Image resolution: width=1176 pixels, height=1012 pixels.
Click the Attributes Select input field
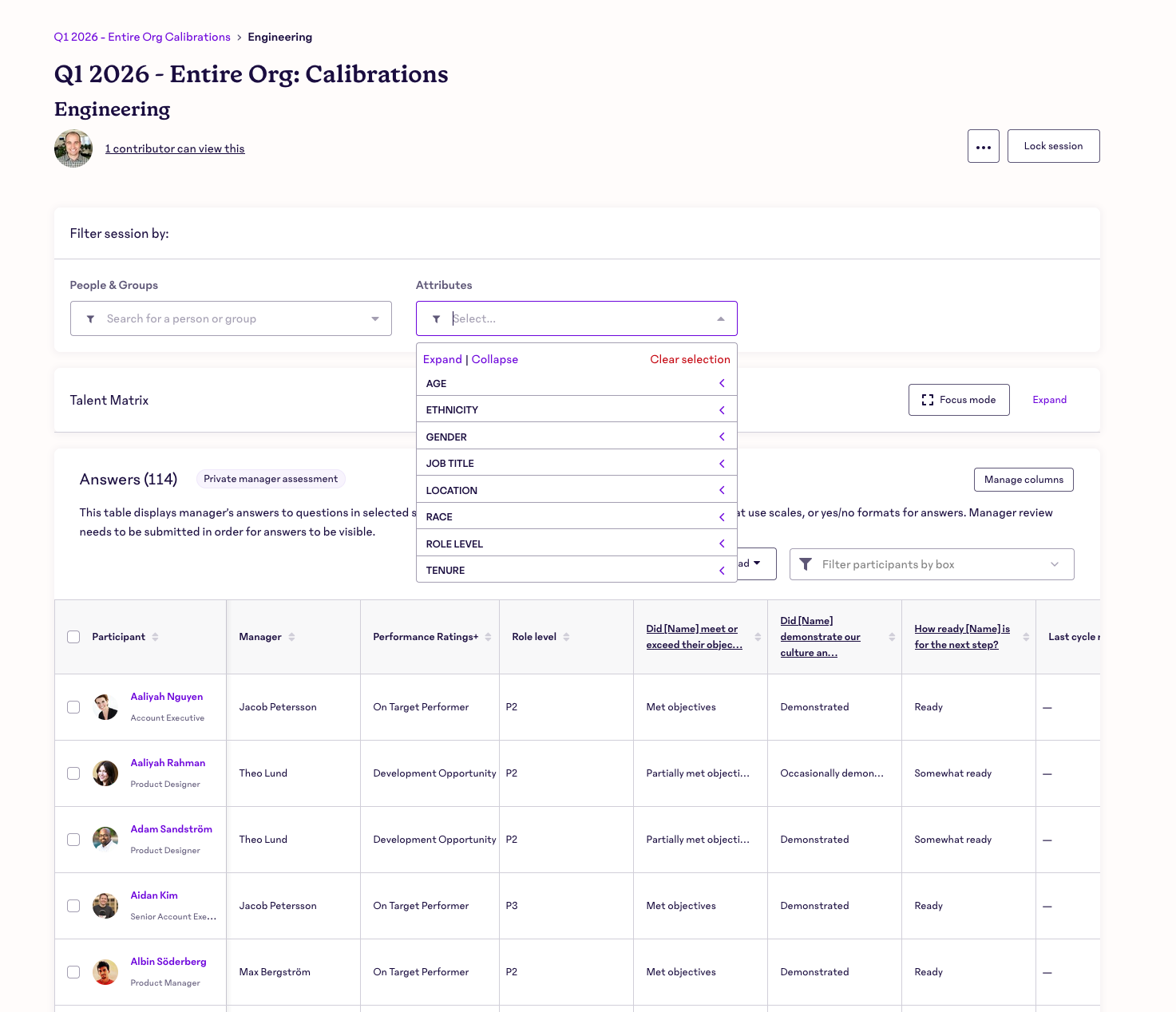576,318
